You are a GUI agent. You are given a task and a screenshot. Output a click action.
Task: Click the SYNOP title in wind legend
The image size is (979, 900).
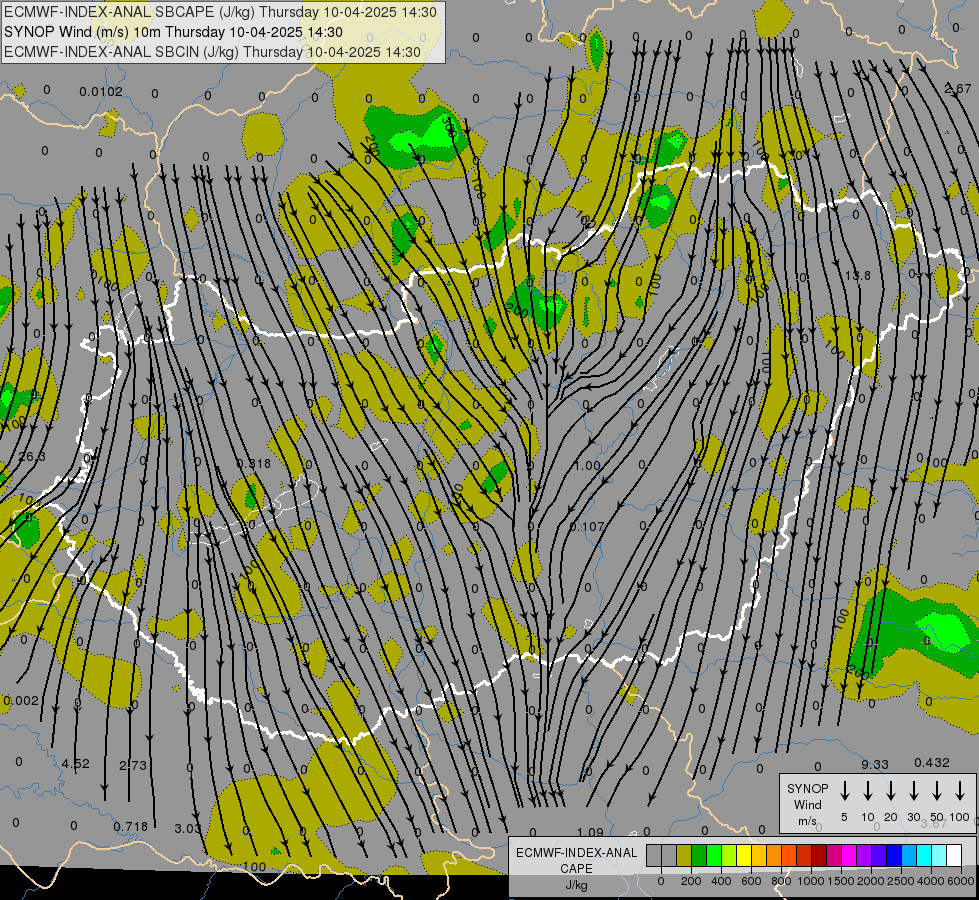click(x=807, y=788)
